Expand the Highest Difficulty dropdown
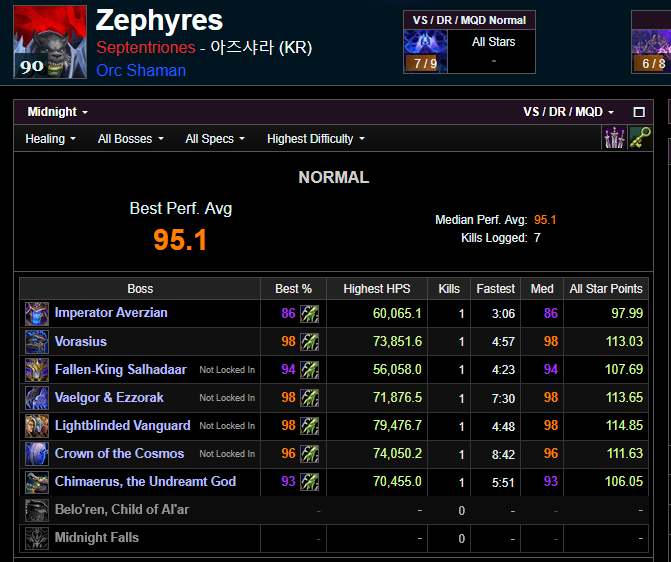The width and height of the screenshot is (671, 562). point(316,139)
